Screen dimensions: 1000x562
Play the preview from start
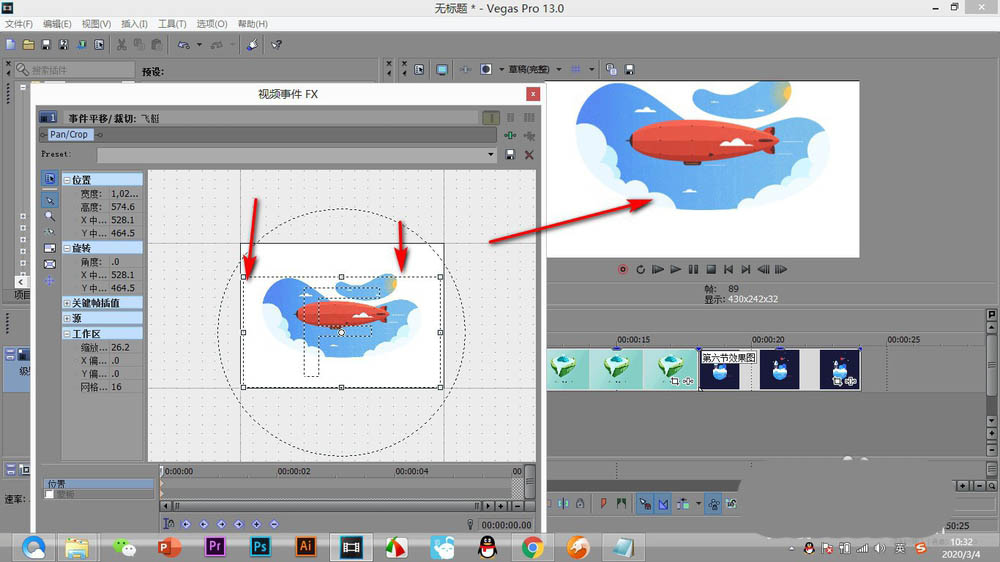pos(658,269)
